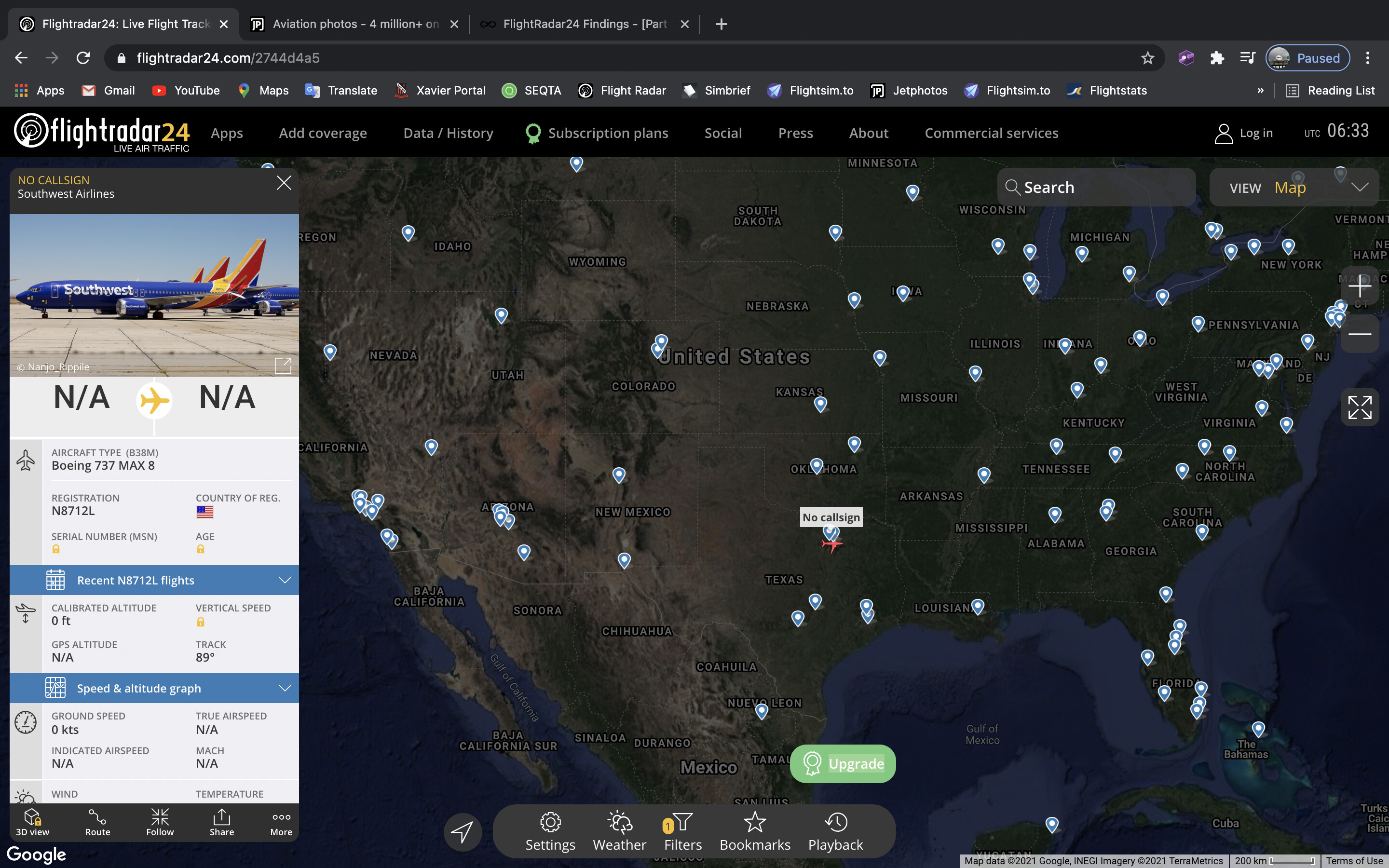This screenshot has height=868, width=1389.
Task: Open the 3D view icon
Action: pyautogui.click(x=32, y=822)
